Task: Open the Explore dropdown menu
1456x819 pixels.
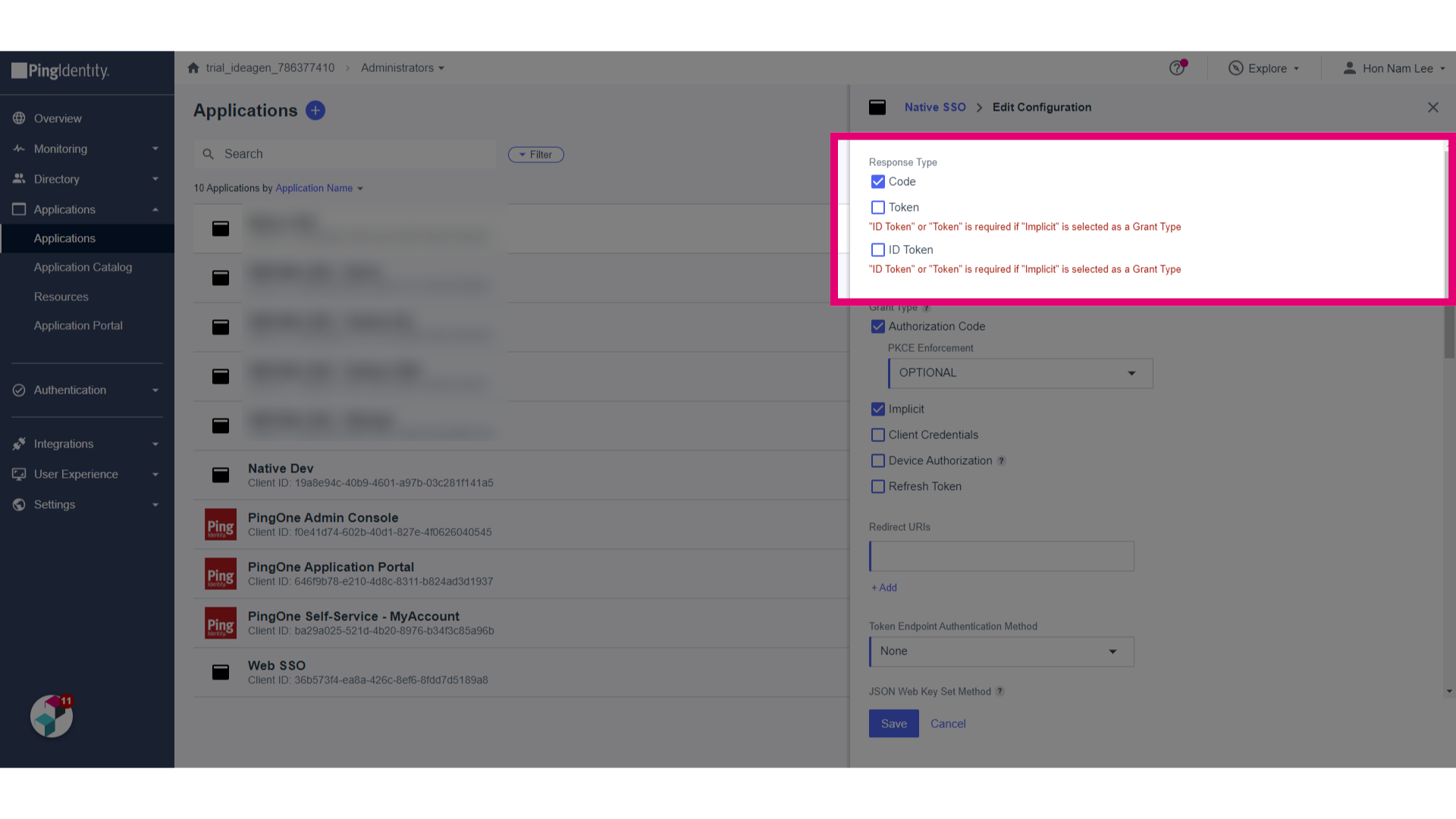Action: pos(1265,68)
